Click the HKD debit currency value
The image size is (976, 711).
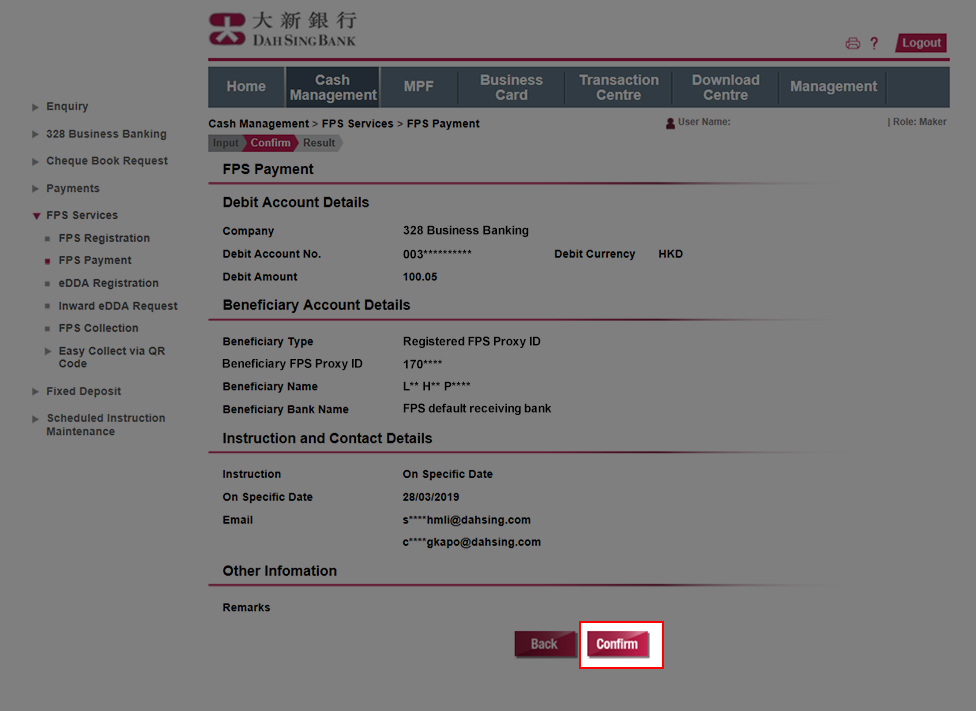pyautogui.click(x=670, y=254)
